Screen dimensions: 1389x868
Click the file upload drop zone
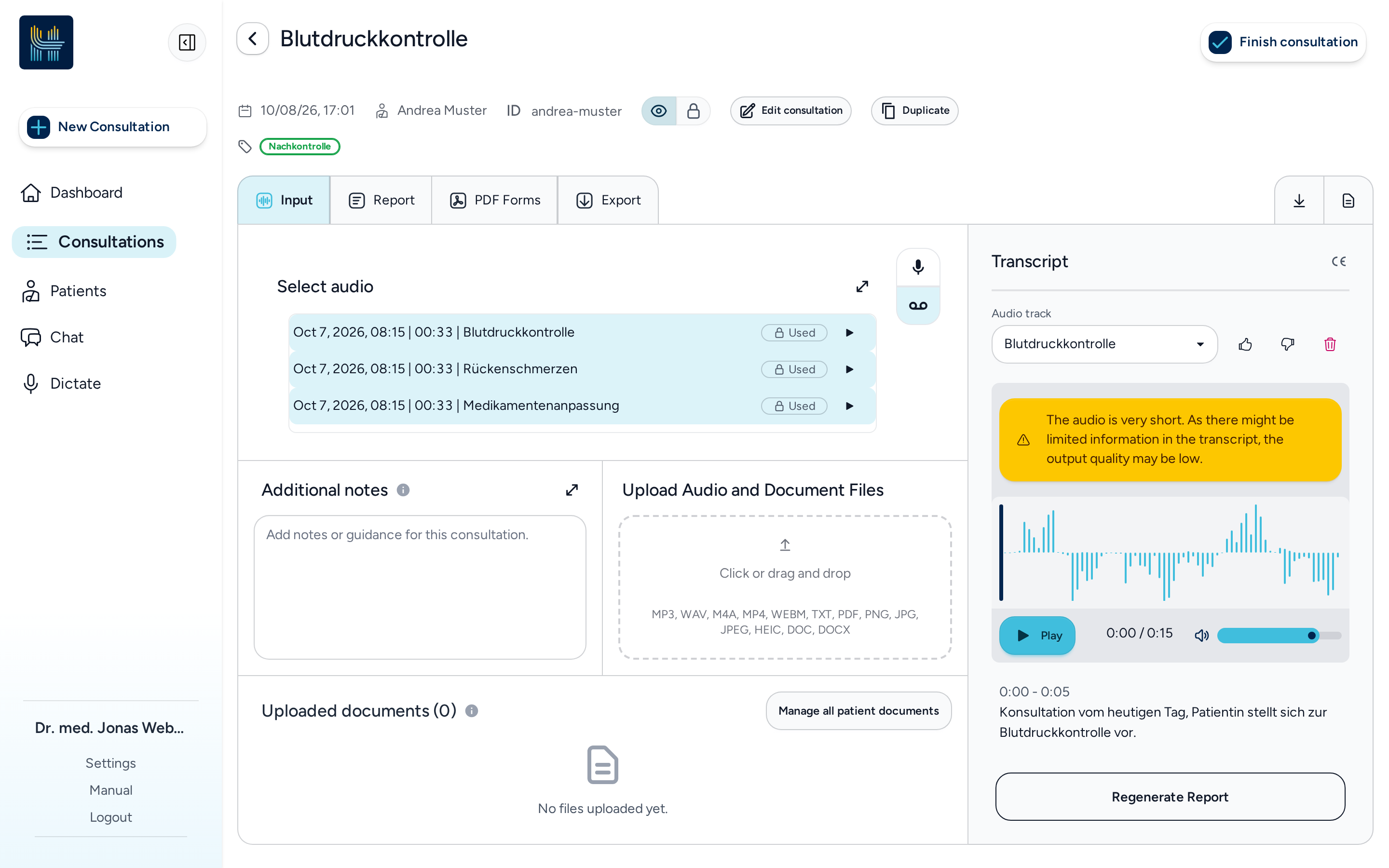pos(785,587)
